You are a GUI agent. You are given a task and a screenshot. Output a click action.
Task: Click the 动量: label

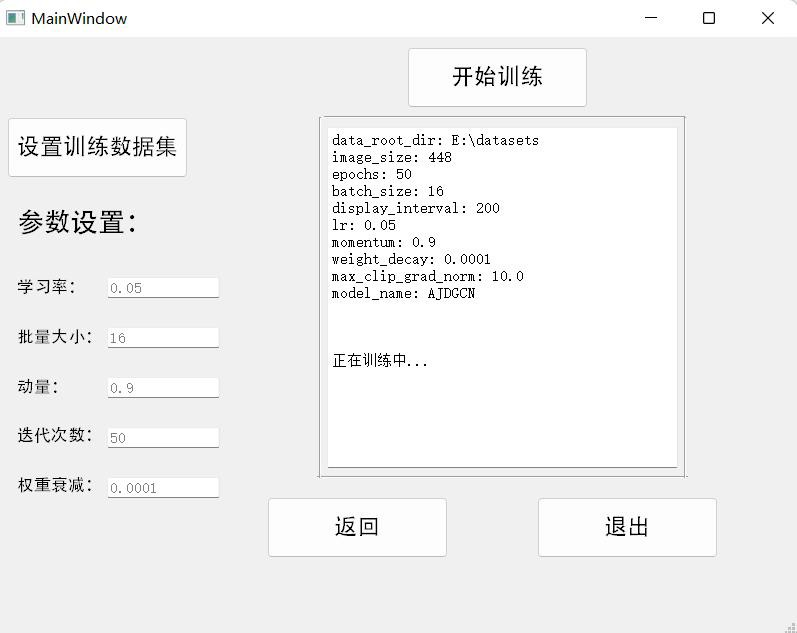[39, 387]
